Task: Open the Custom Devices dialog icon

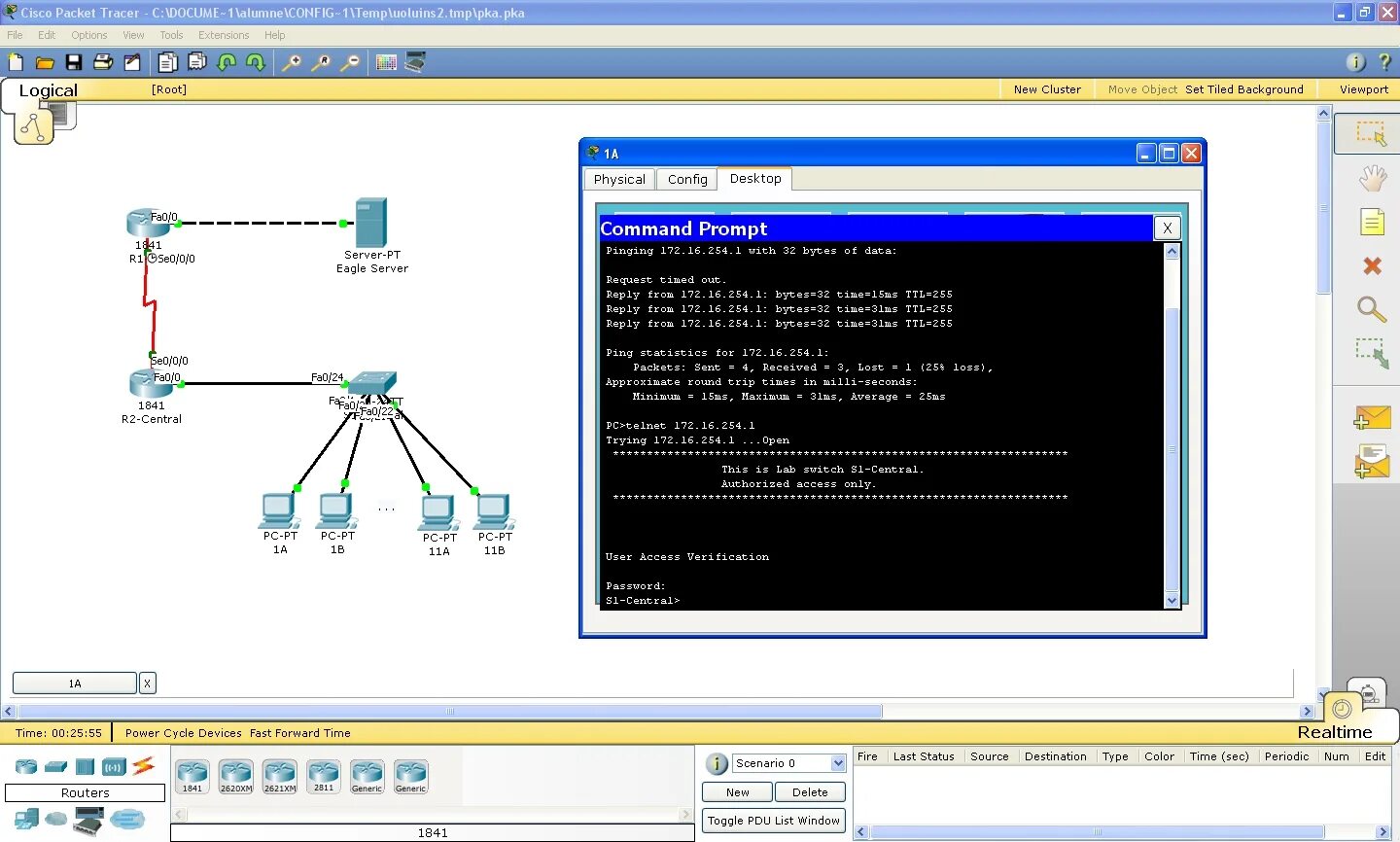Action: (415, 62)
